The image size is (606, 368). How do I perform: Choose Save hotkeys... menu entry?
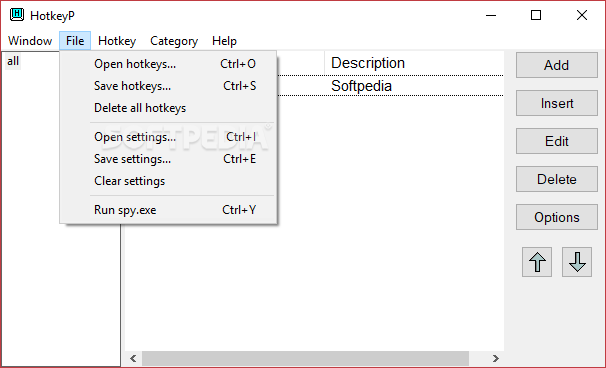[168, 86]
